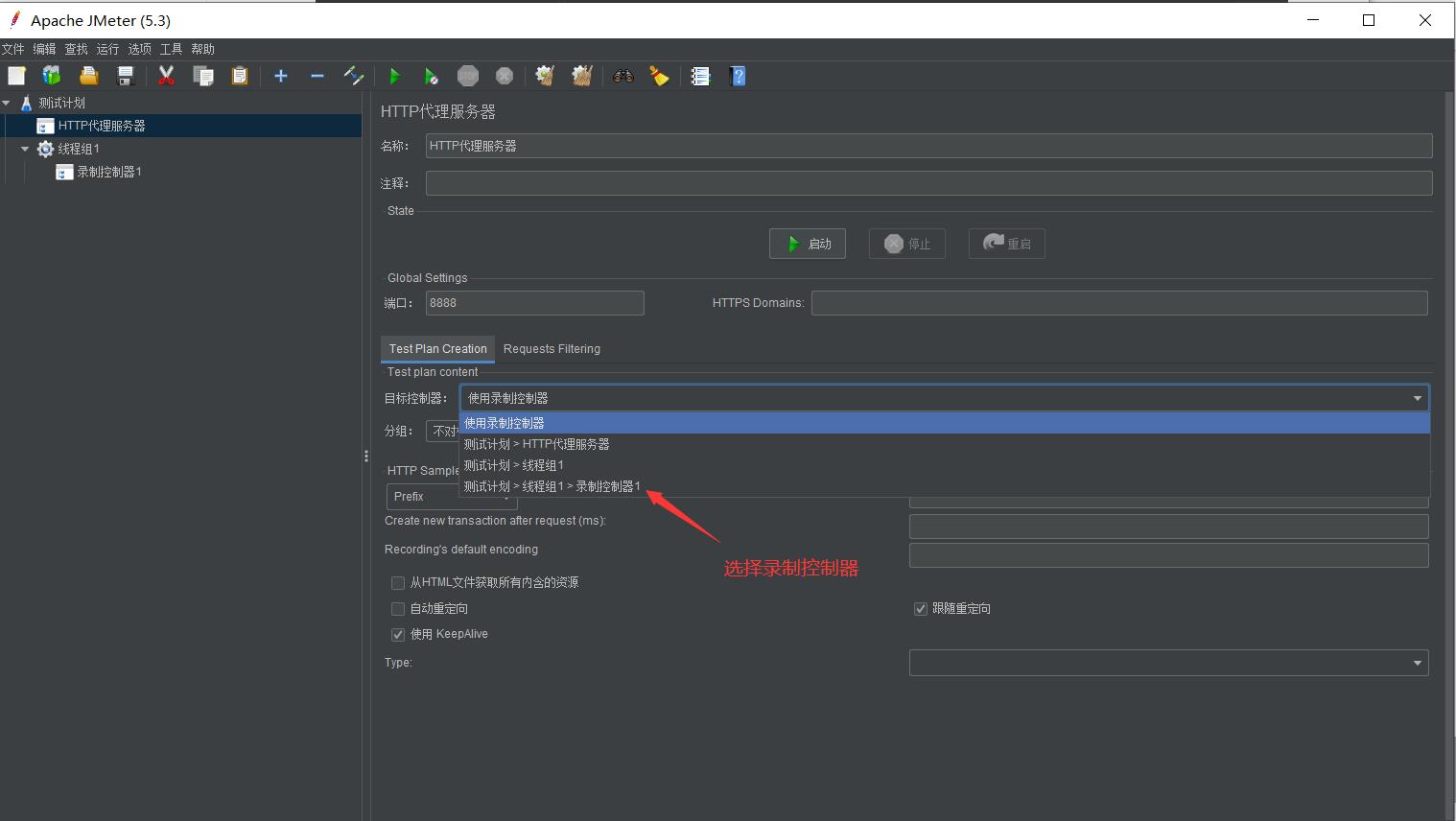Viewport: 1456px width, 821px height.
Task: Click the Shutdown icon in toolbar
Action: [505, 76]
